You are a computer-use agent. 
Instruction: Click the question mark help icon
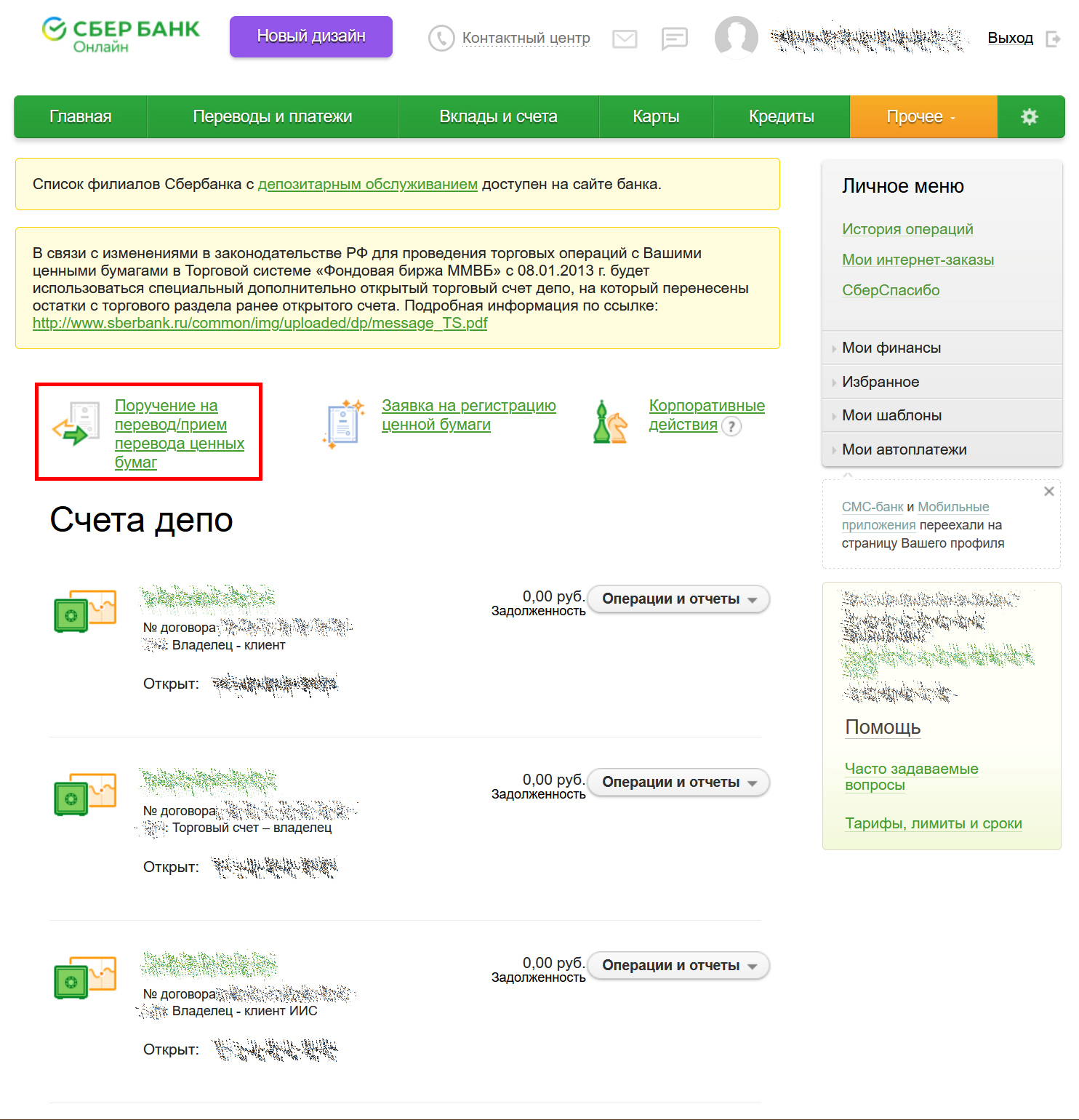tap(731, 426)
